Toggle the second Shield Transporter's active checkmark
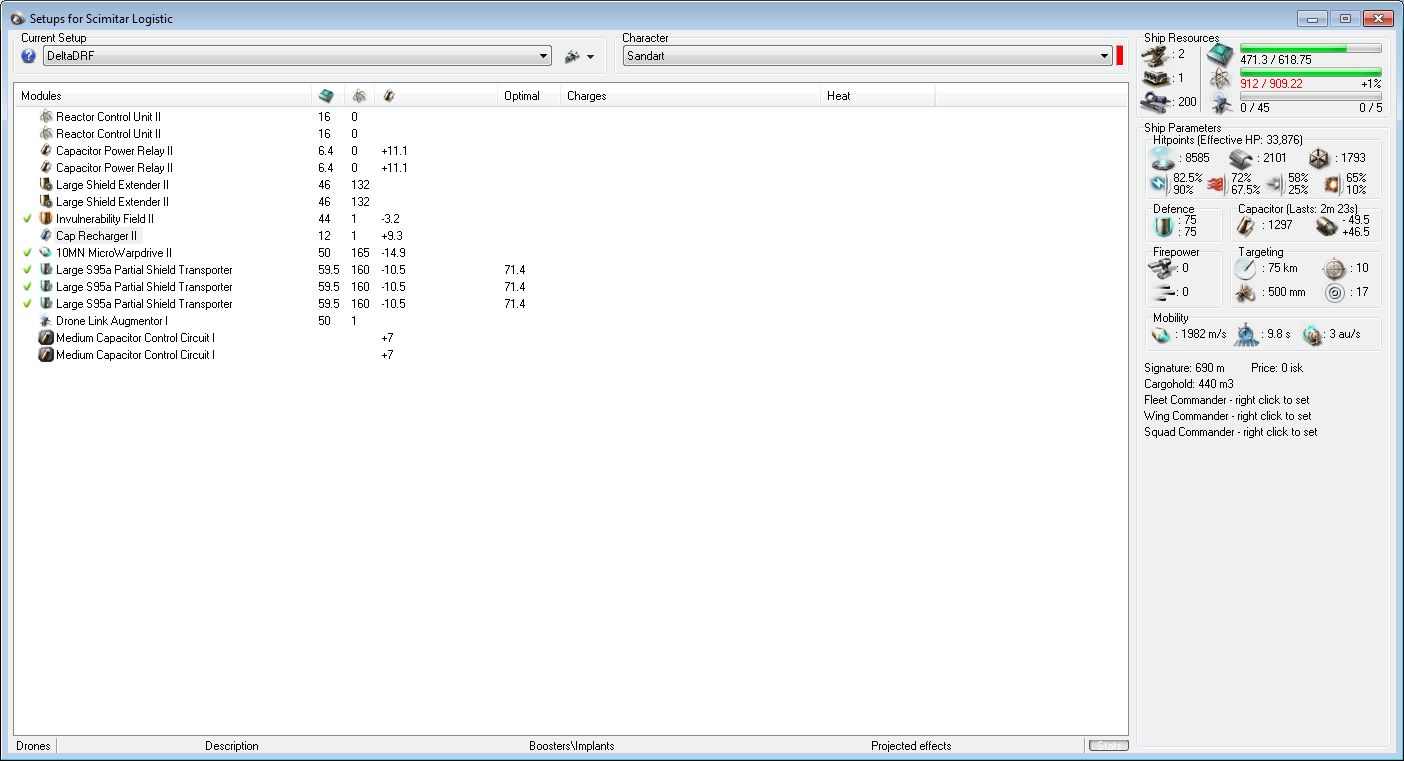This screenshot has width=1404, height=761. (27, 287)
